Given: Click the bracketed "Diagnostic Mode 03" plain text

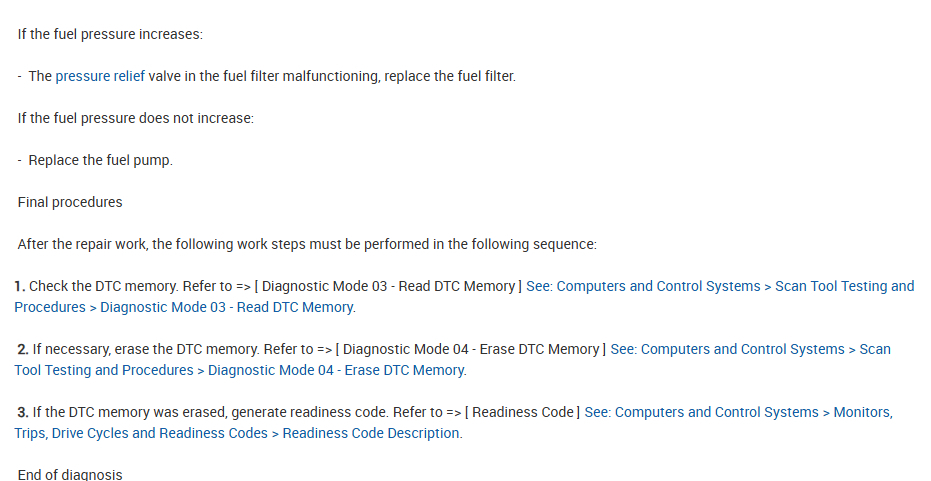Looking at the screenshot, I should (x=388, y=286).
